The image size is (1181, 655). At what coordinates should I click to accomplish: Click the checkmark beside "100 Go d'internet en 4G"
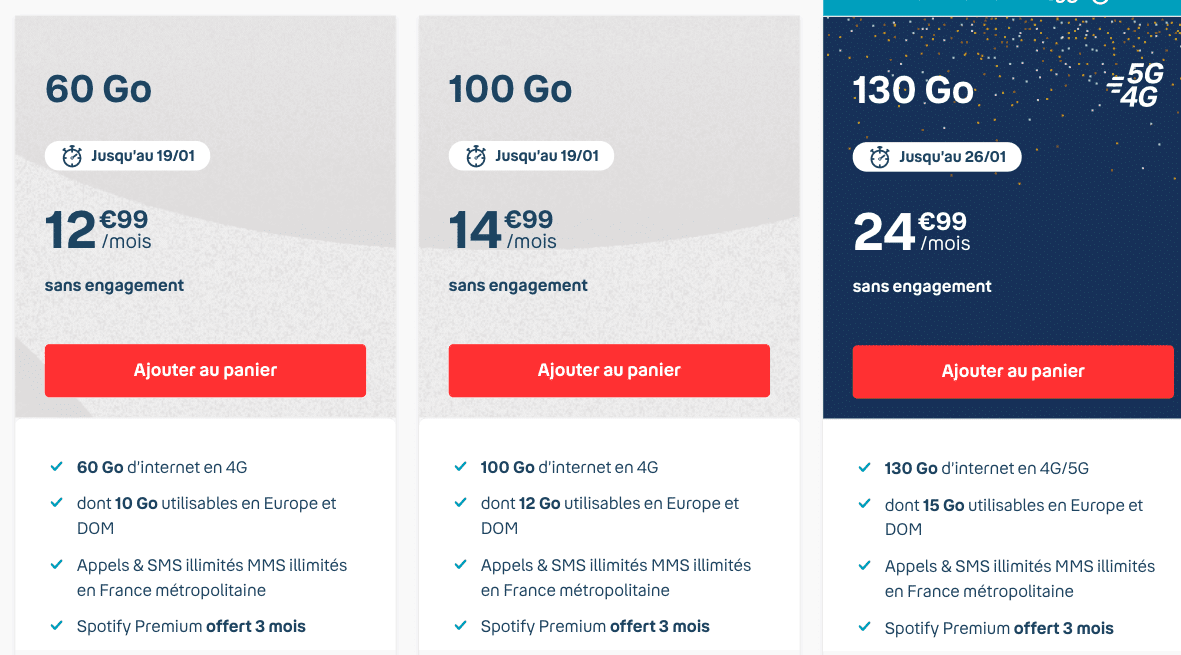pos(461,466)
